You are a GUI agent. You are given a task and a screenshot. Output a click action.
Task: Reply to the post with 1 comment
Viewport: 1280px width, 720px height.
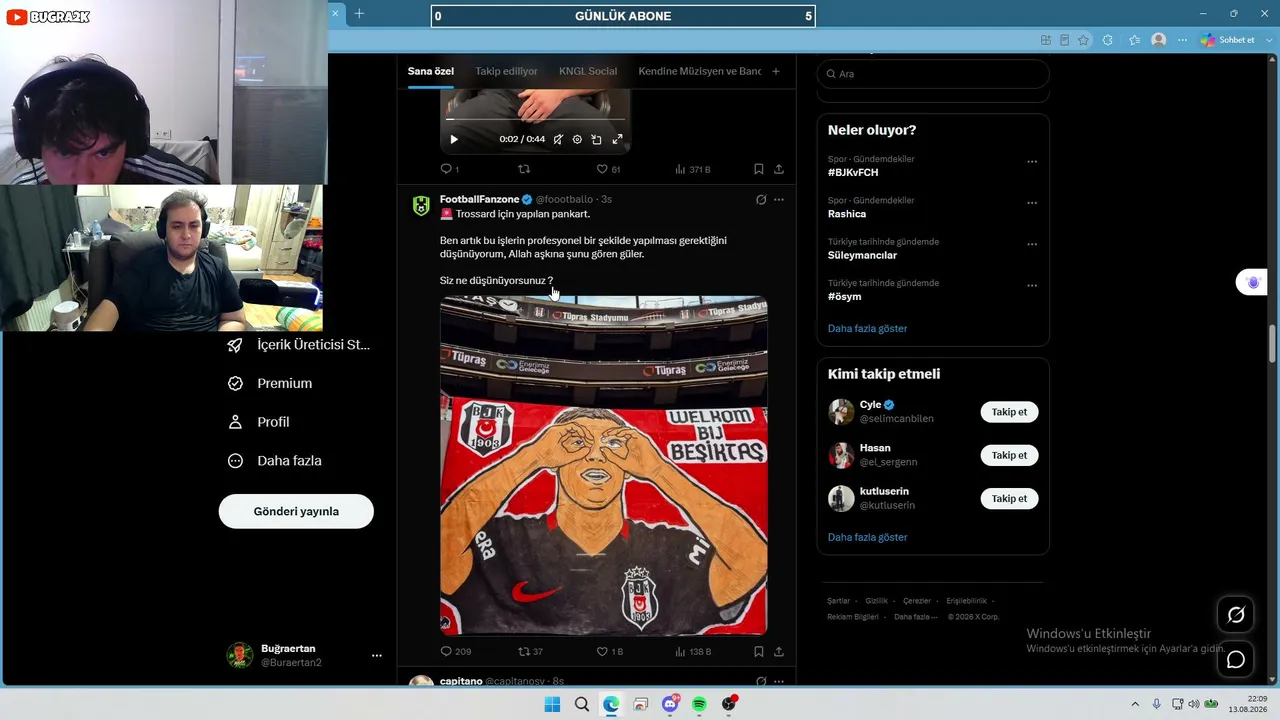(x=450, y=169)
